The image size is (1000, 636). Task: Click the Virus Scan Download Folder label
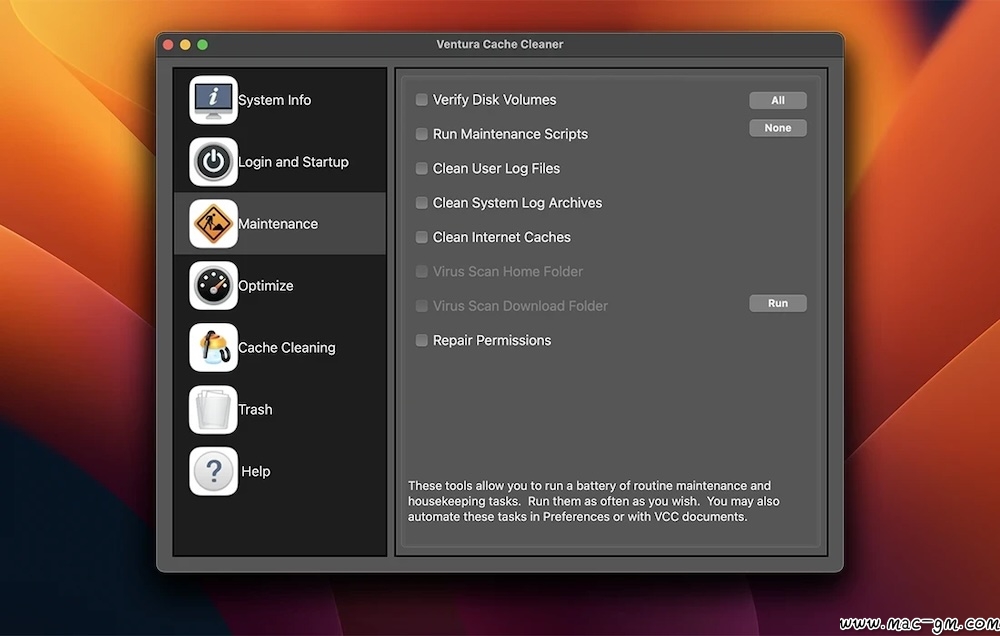pyautogui.click(x=520, y=306)
